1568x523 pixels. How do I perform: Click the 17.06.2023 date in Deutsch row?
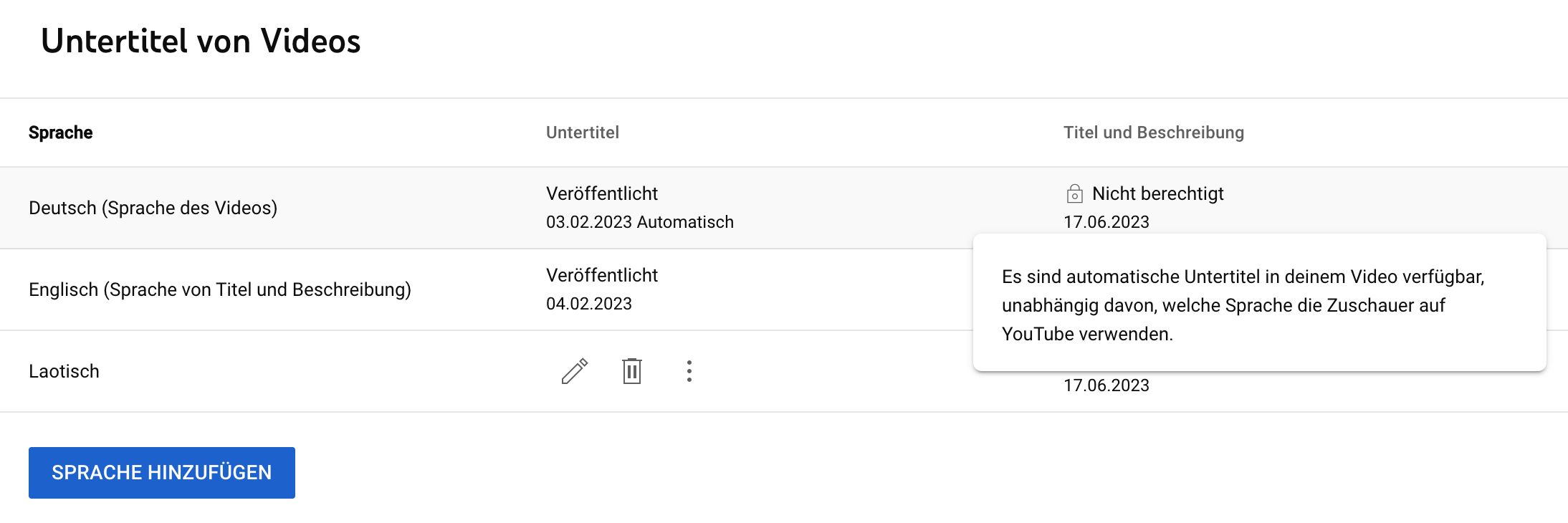pos(1106,222)
